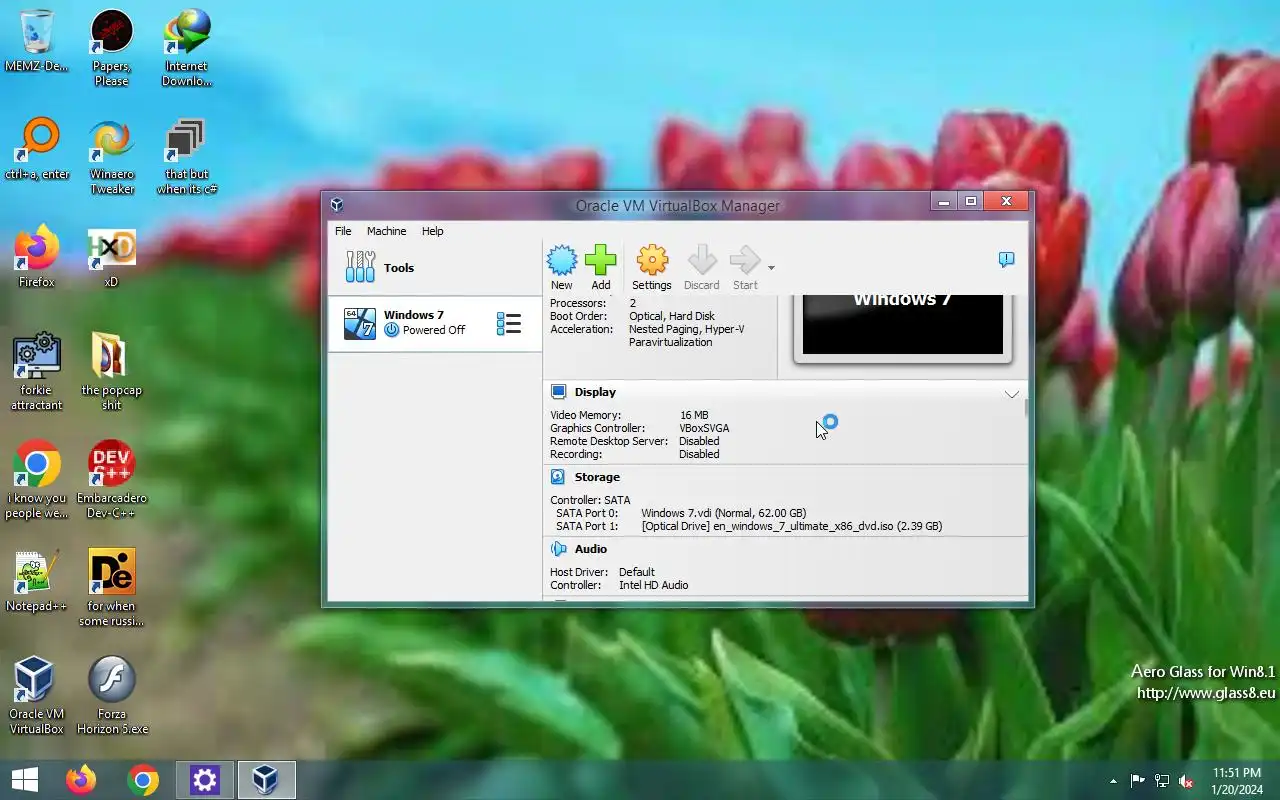Open the ctrl+a, enter desktop shortcut
The width and height of the screenshot is (1280, 800).
pyautogui.click(x=37, y=149)
